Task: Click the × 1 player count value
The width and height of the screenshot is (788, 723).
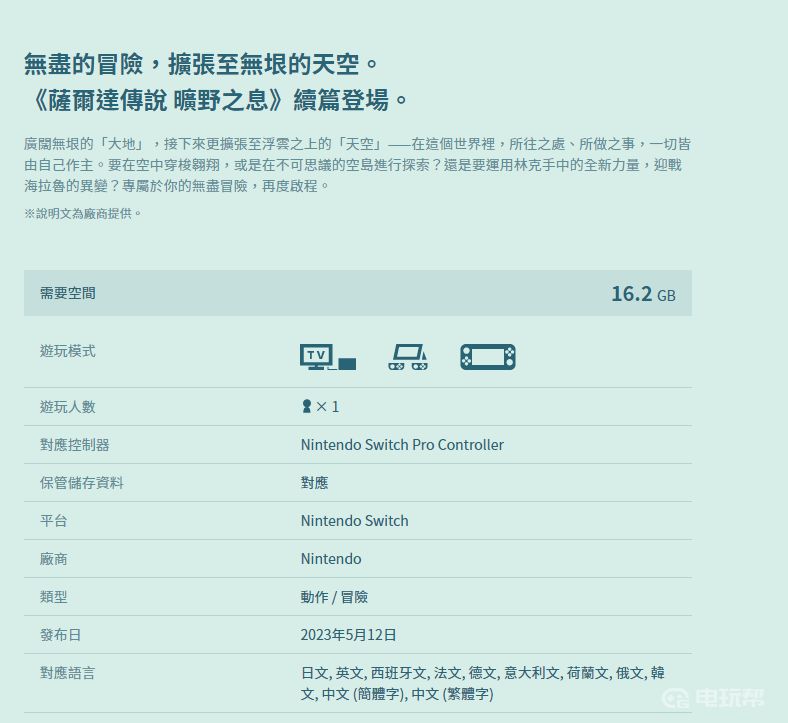Action: (328, 406)
